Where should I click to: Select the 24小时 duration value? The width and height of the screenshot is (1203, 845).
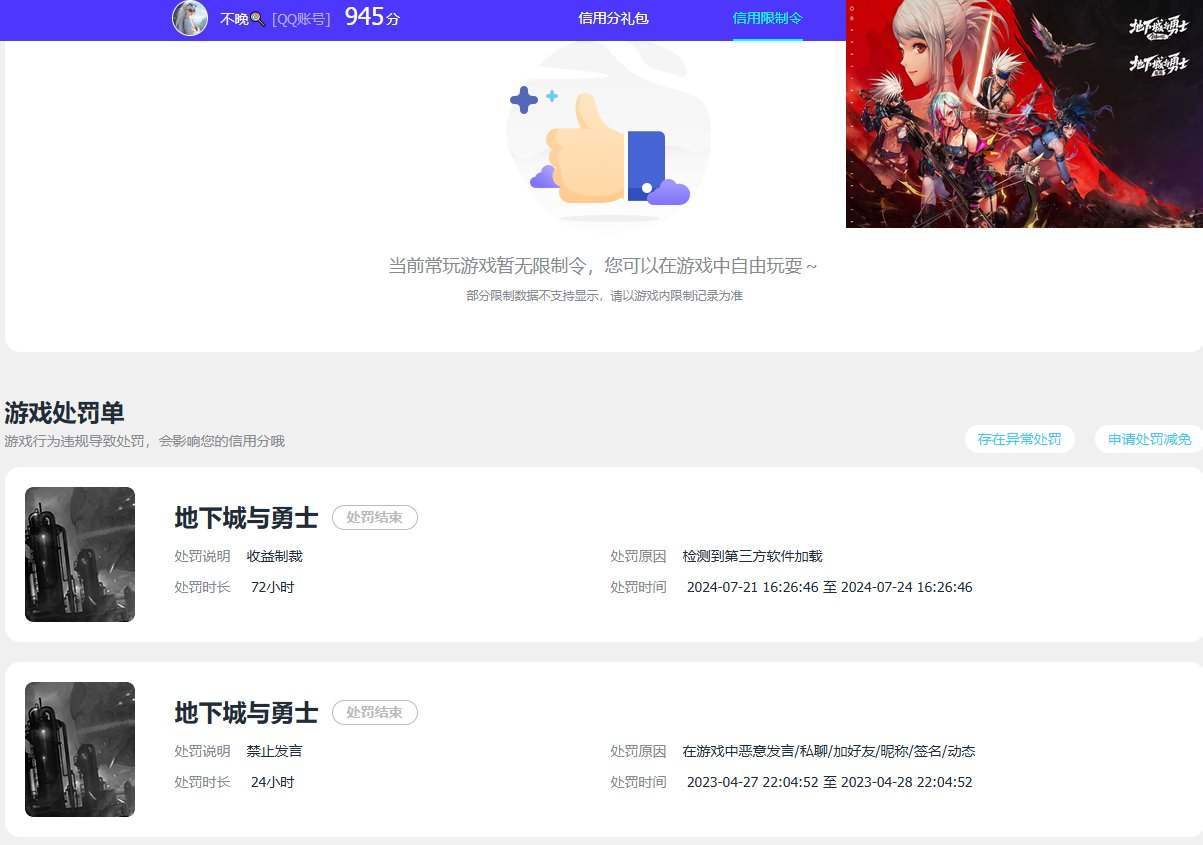coord(272,782)
